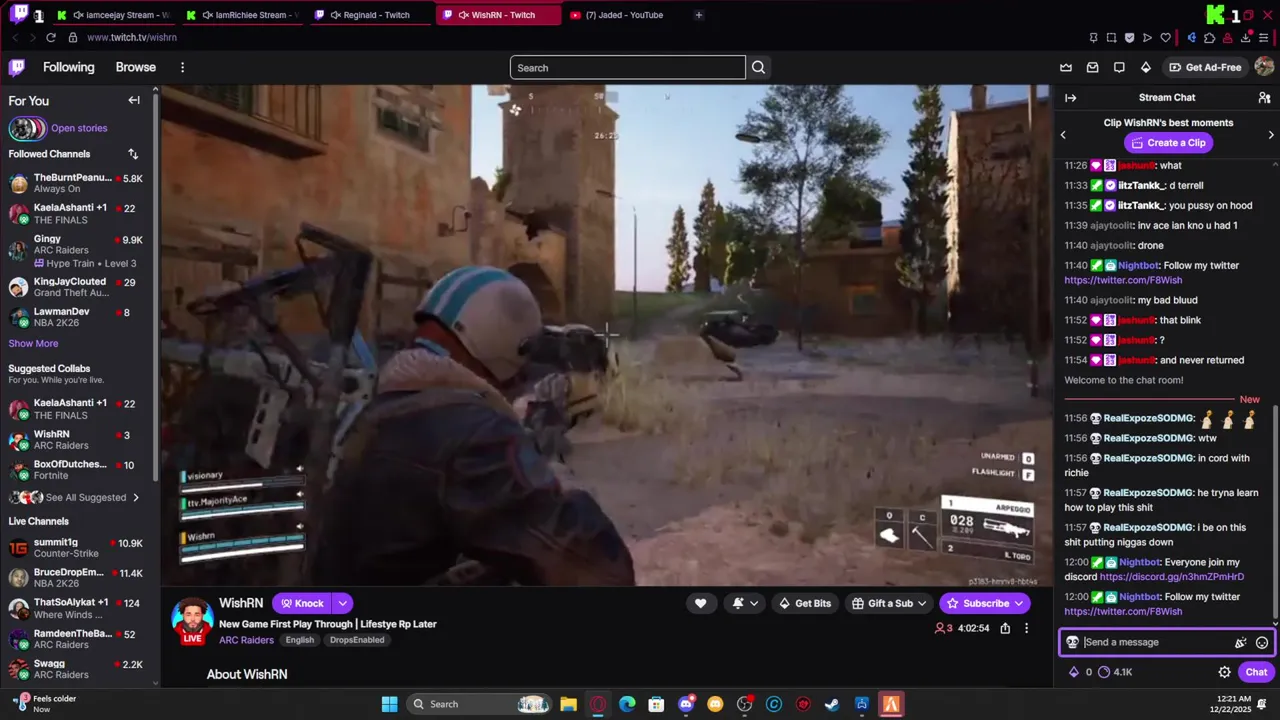The width and height of the screenshot is (1280, 720).
Task: Open the Windows Start menu
Action: click(389, 704)
